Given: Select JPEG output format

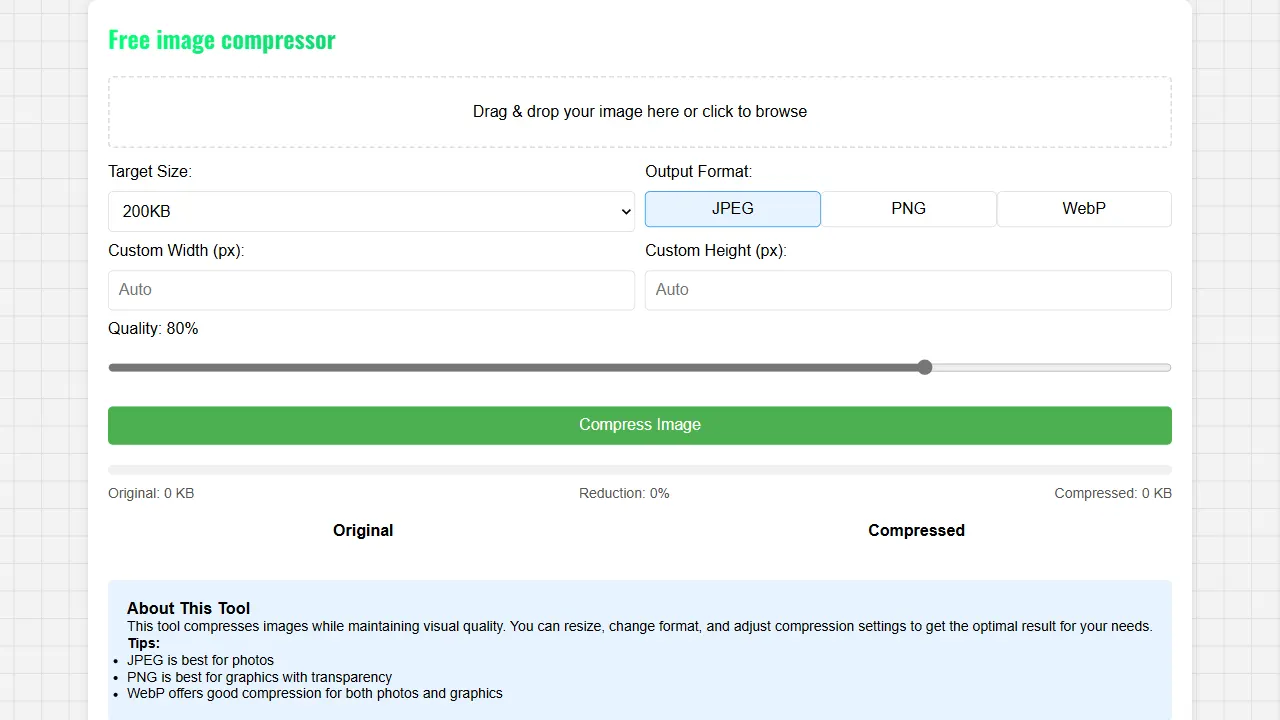Looking at the screenshot, I should point(733,209).
